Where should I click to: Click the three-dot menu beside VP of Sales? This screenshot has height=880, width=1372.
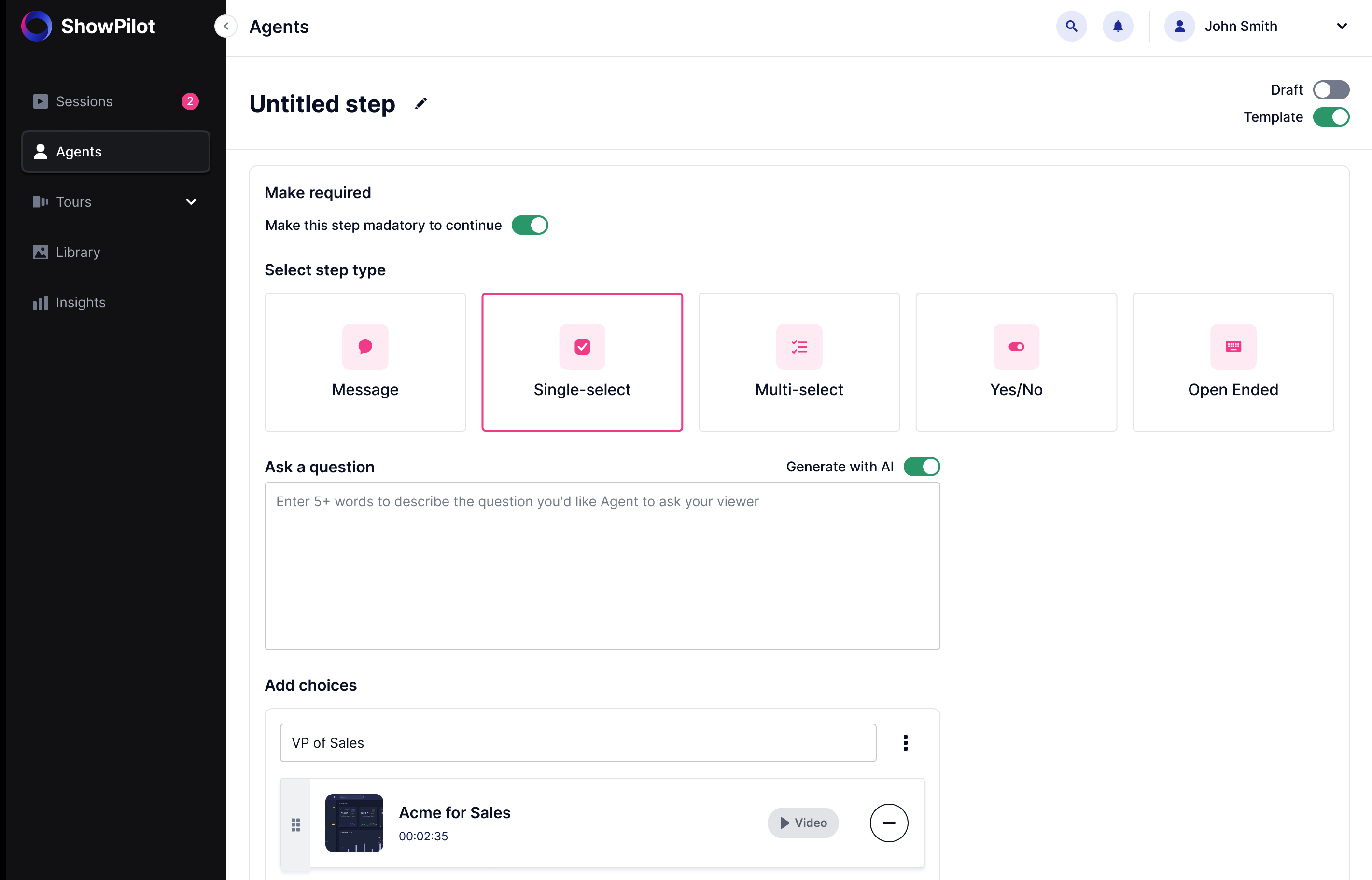point(905,742)
